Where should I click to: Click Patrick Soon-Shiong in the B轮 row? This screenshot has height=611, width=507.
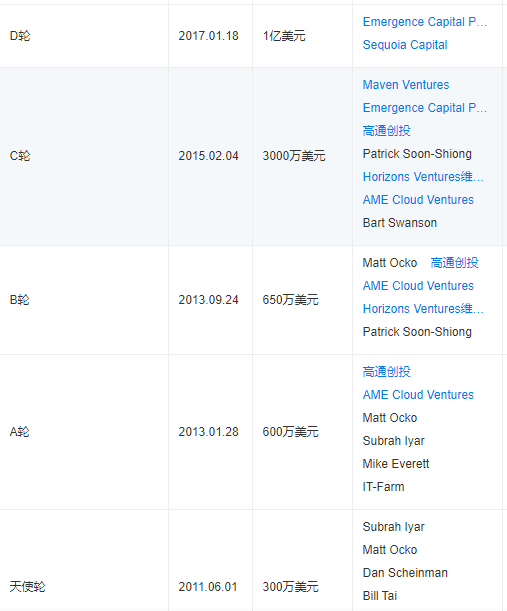point(417,332)
